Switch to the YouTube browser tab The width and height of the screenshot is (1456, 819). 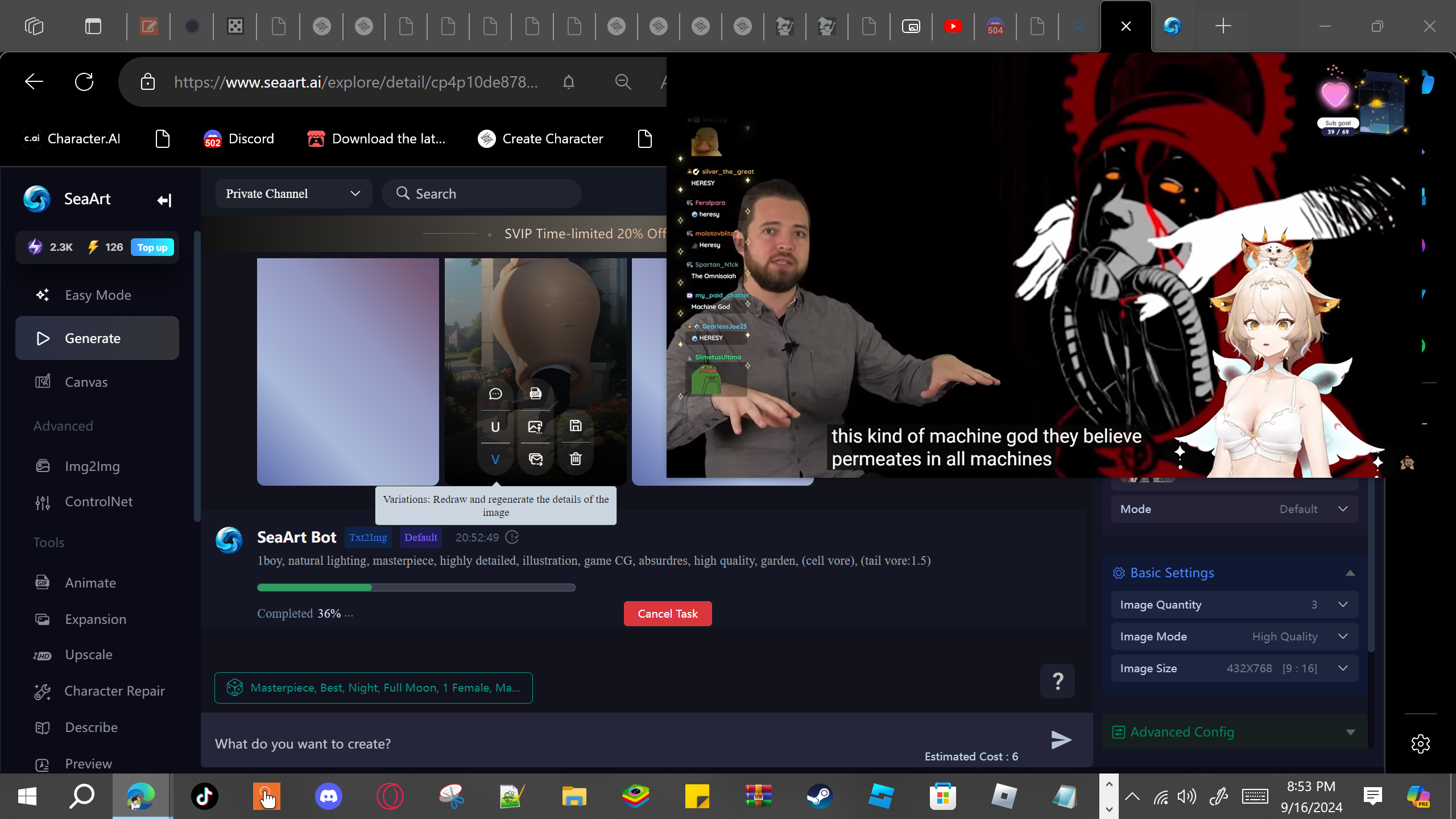pyautogui.click(x=953, y=26)
